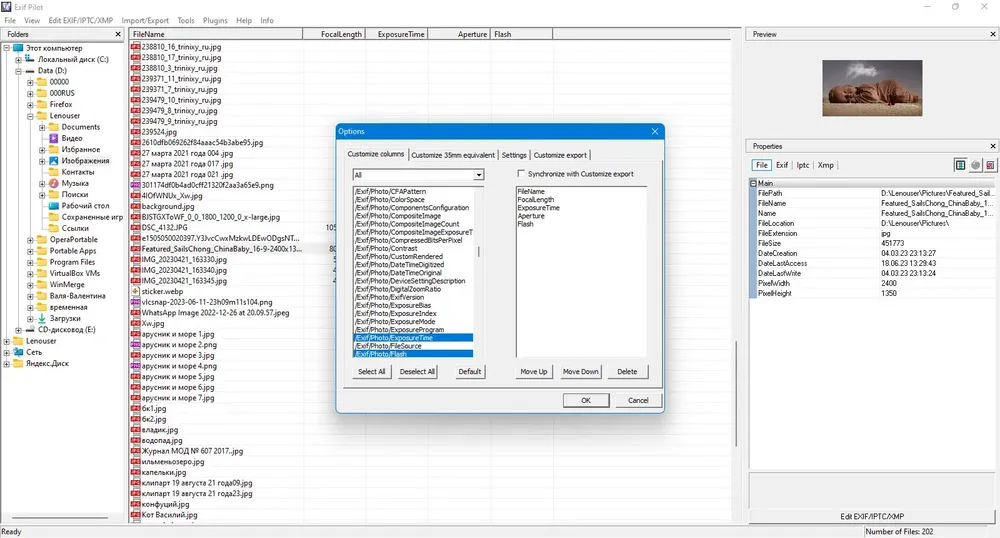
Task: Switch to Customize 35mm equivalent tab
Action: [453, 155]
